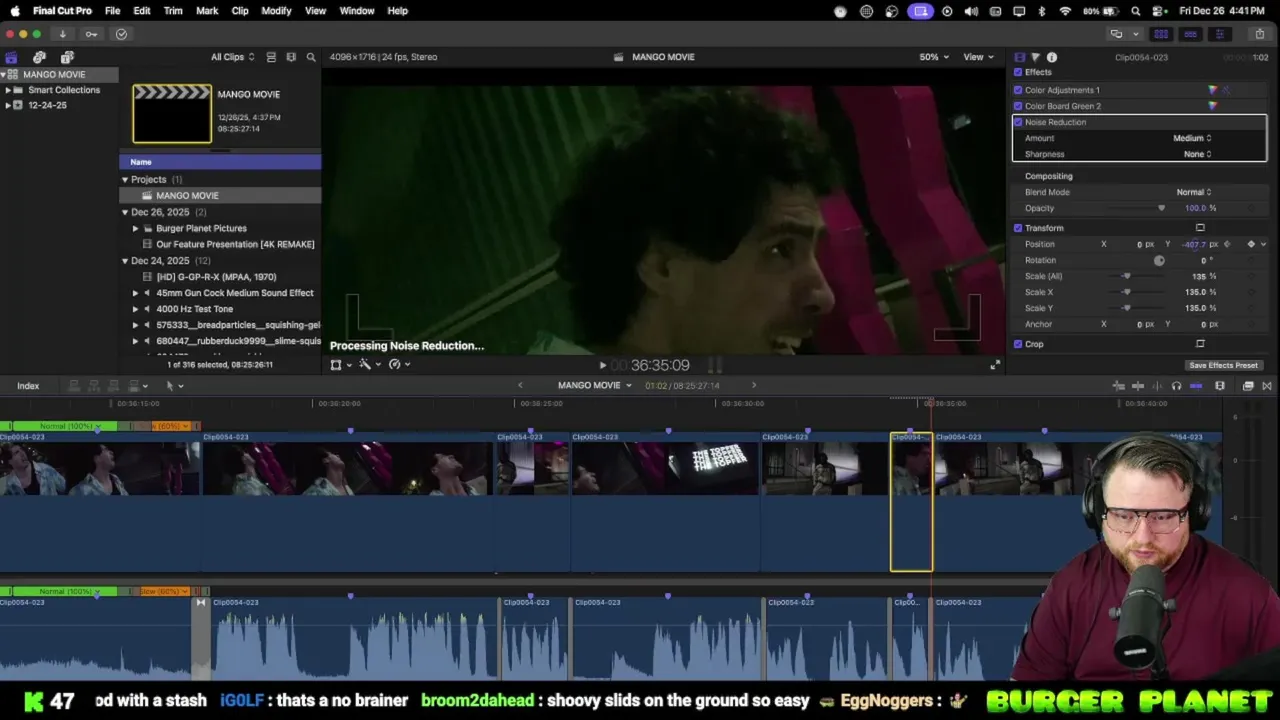The width and height of the screenshot is (1280, 720).
Task: Open the keyword editor key icon
Action: (91, 34)
